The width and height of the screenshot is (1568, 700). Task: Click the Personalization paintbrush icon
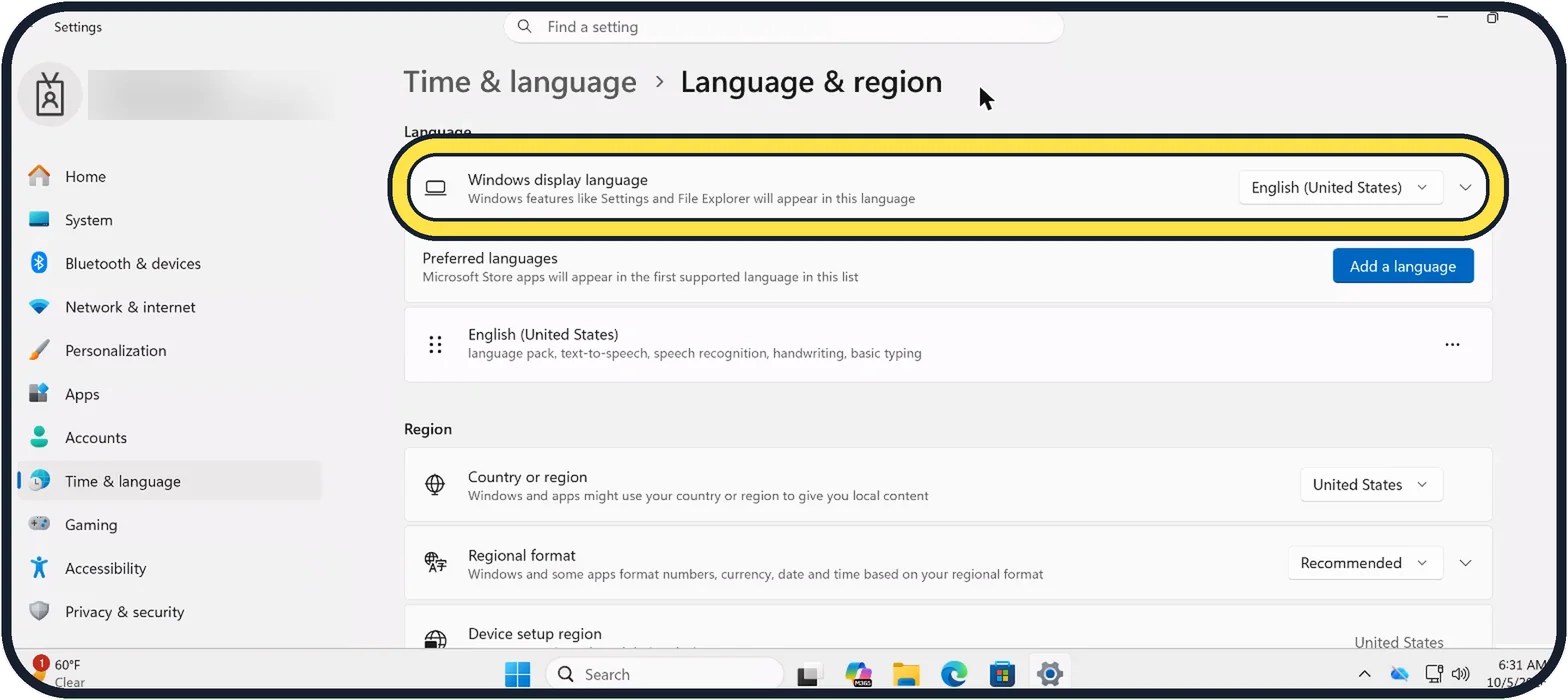39,350
